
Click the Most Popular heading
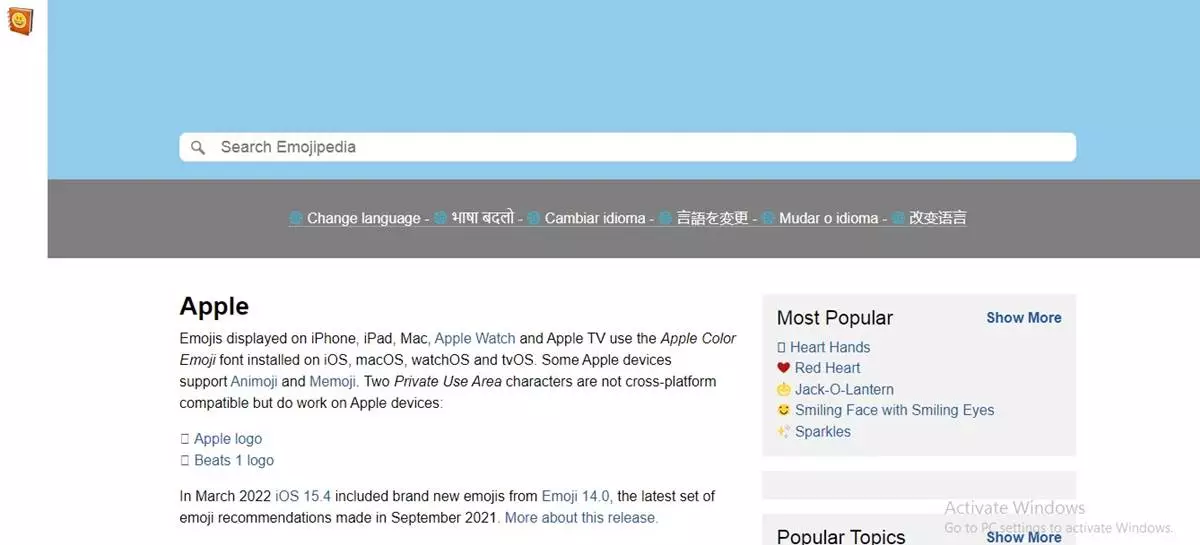(835, 318)
